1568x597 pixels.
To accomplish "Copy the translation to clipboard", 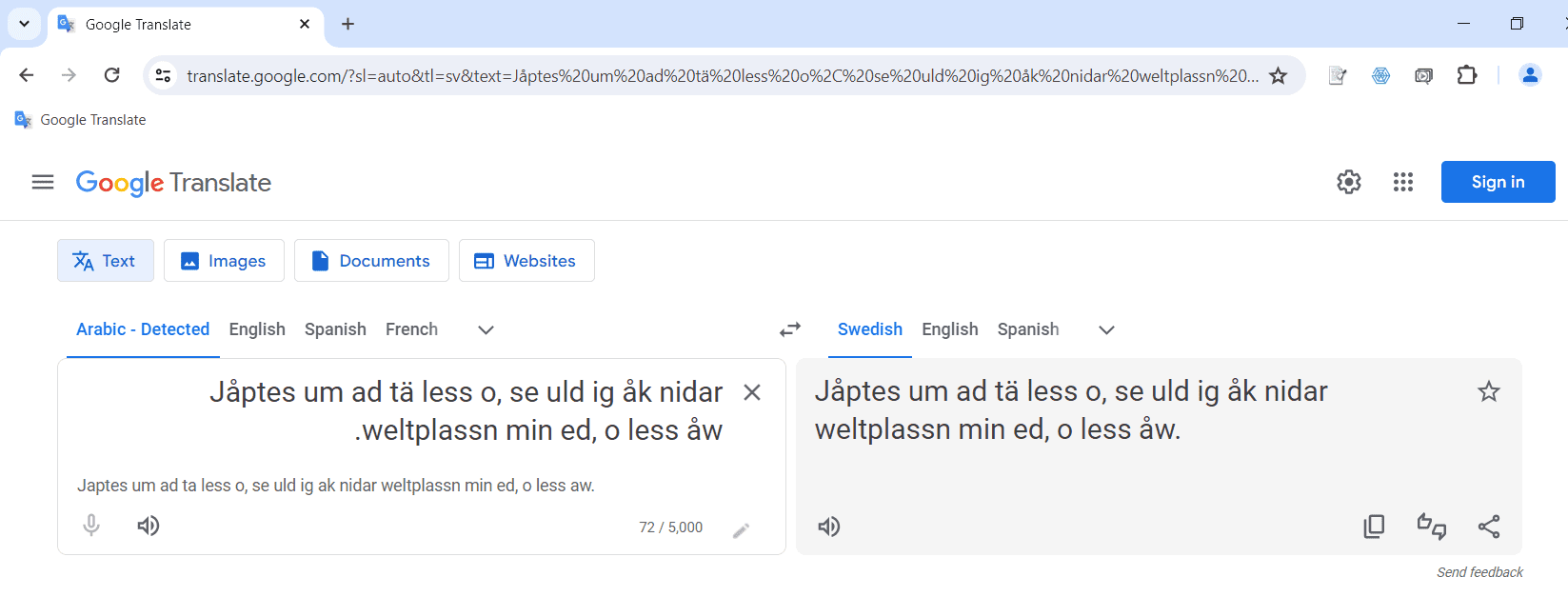I will tap(1374, 527).
